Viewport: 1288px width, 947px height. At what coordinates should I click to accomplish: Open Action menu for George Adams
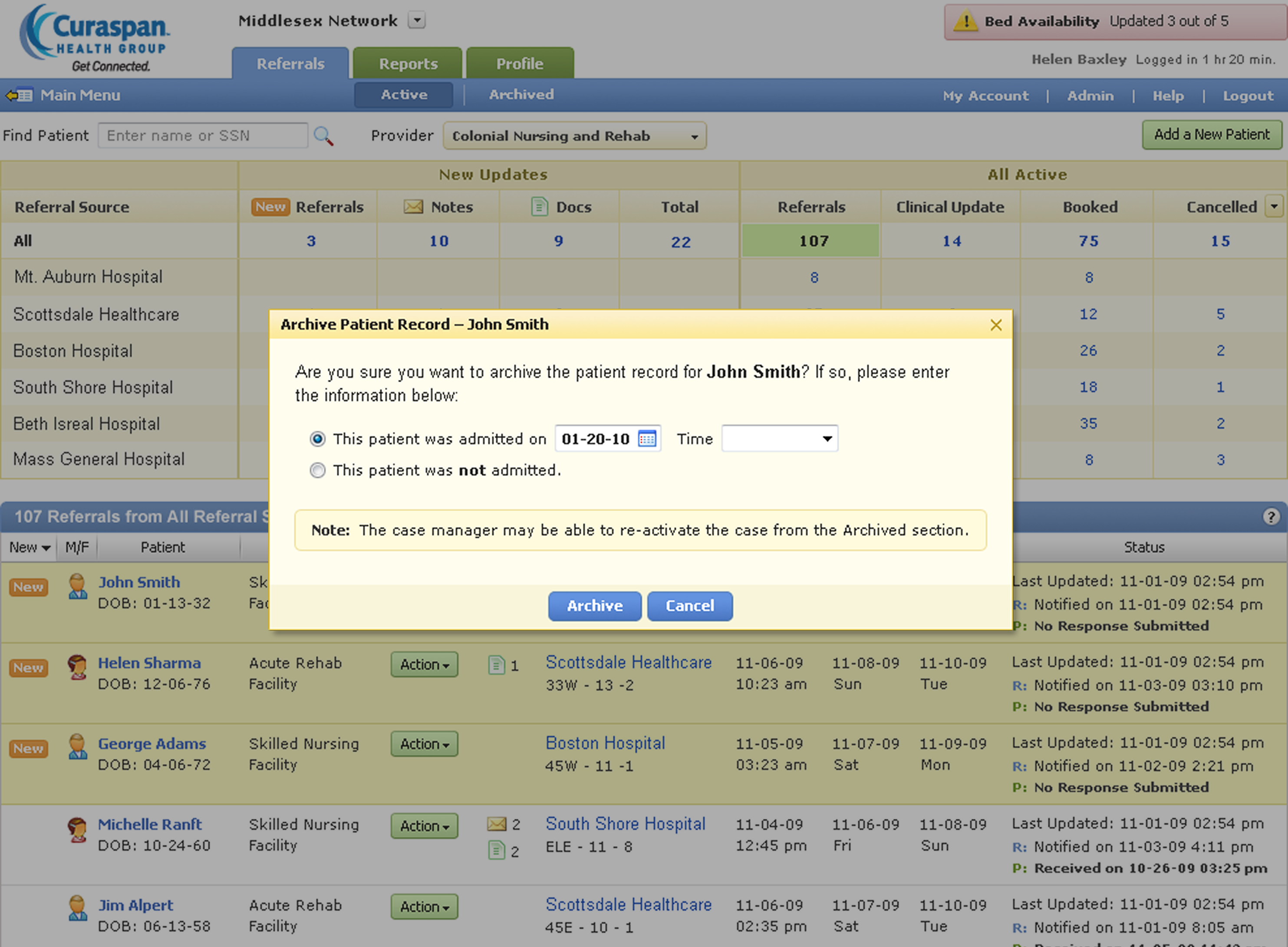[x=424, y=744]
